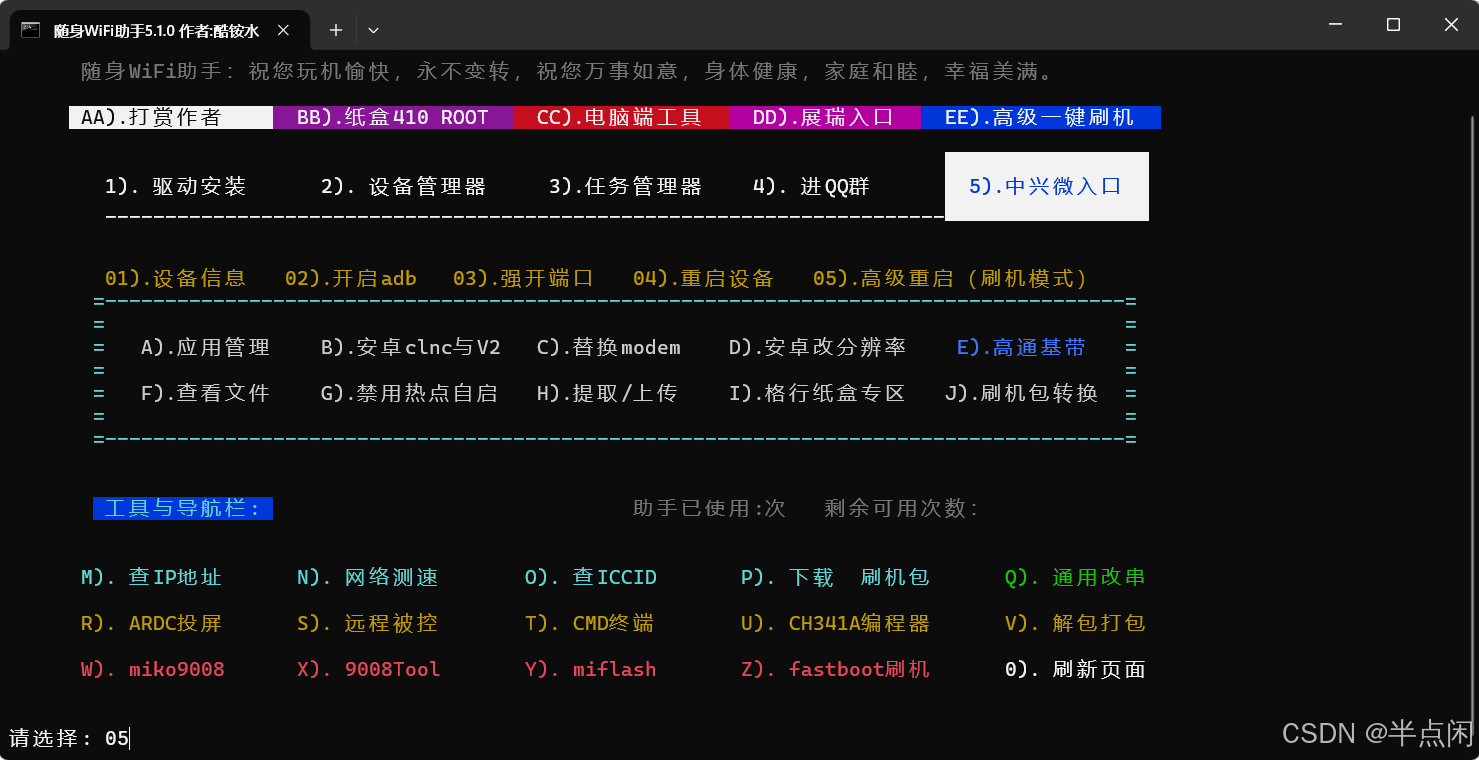This screenshot has width=1479, height=760.
Task: Select E).高通基带
Action: pyautogui.click(x=1021, y=347)
